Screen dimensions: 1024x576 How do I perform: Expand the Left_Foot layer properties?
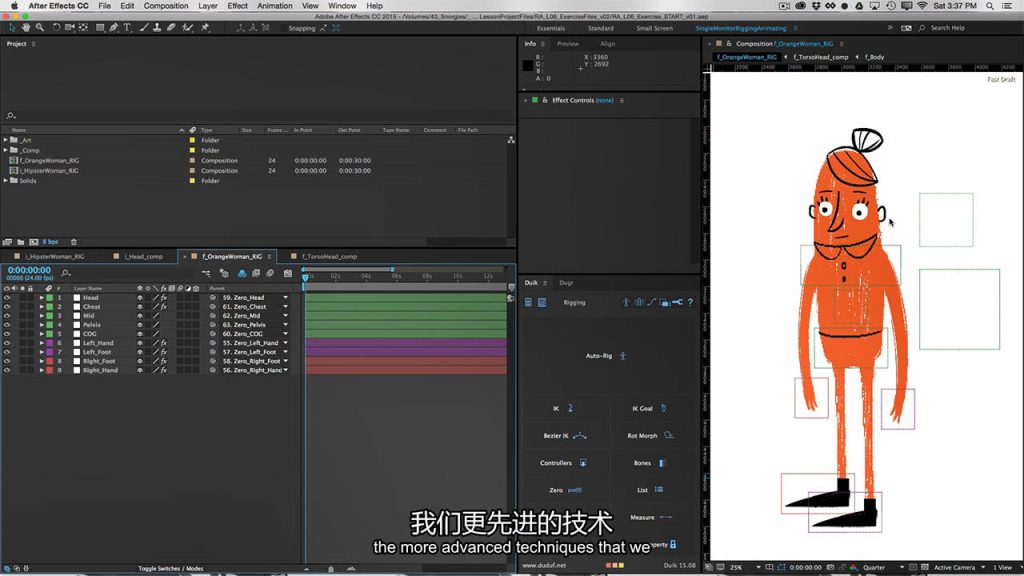42,352
